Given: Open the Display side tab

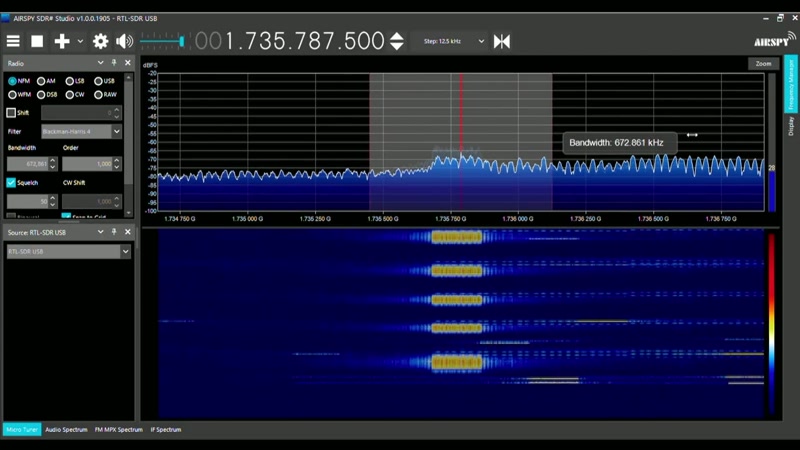Looking at the screenshot, I should pyautogui.click(x=791, y=126).
